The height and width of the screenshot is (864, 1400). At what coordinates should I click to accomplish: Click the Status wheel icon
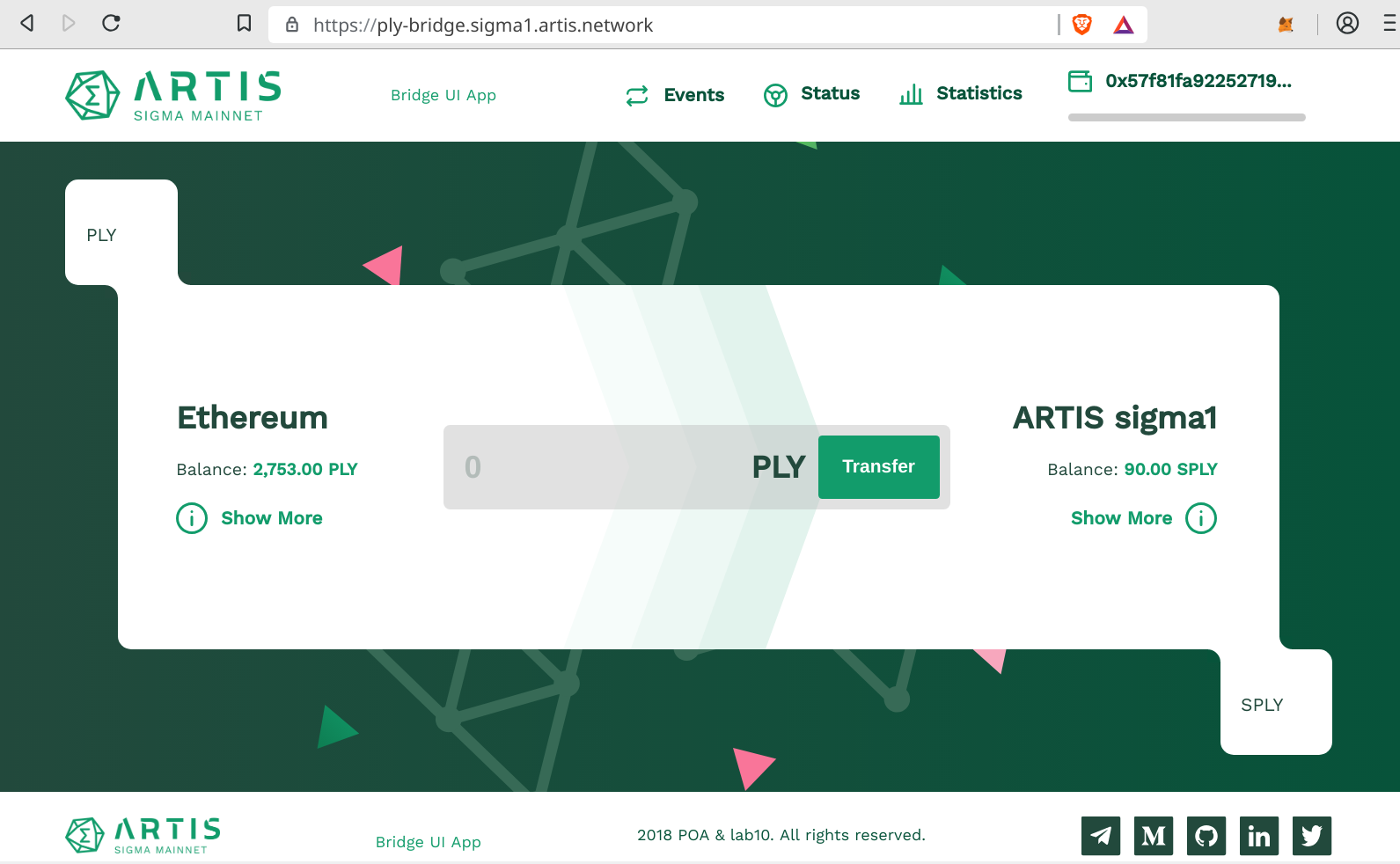click(775, 95)
